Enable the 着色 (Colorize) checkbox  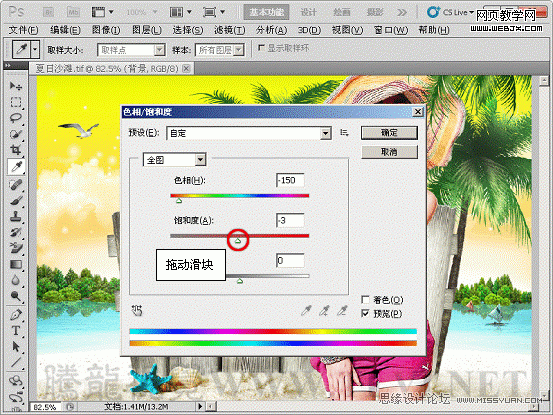[x=365, y=300]
